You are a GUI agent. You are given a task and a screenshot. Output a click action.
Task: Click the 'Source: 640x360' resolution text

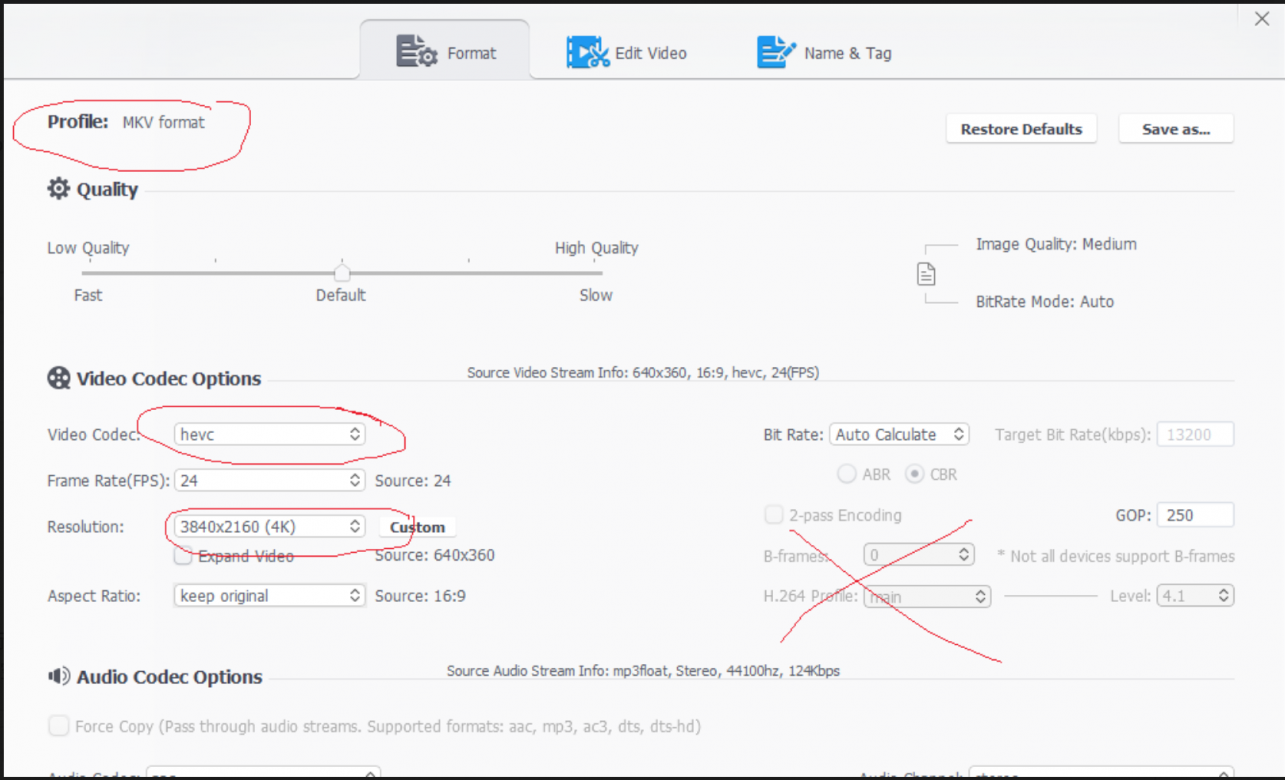[x=435, y=555]
